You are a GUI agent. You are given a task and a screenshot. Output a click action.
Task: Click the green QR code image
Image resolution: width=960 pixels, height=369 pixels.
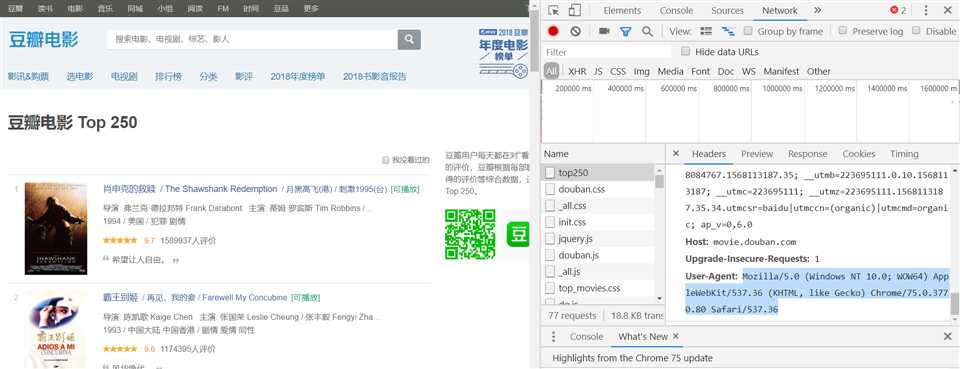(x=470, y=234)
